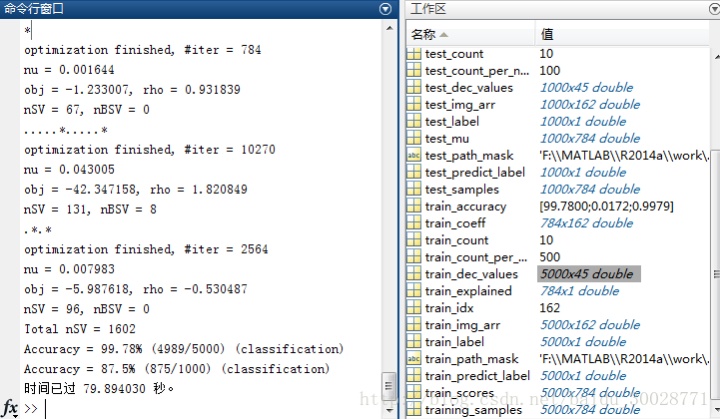720x419 pixels.
Task: Click the Accuracy = 99.78% output line
Action: 184,349
